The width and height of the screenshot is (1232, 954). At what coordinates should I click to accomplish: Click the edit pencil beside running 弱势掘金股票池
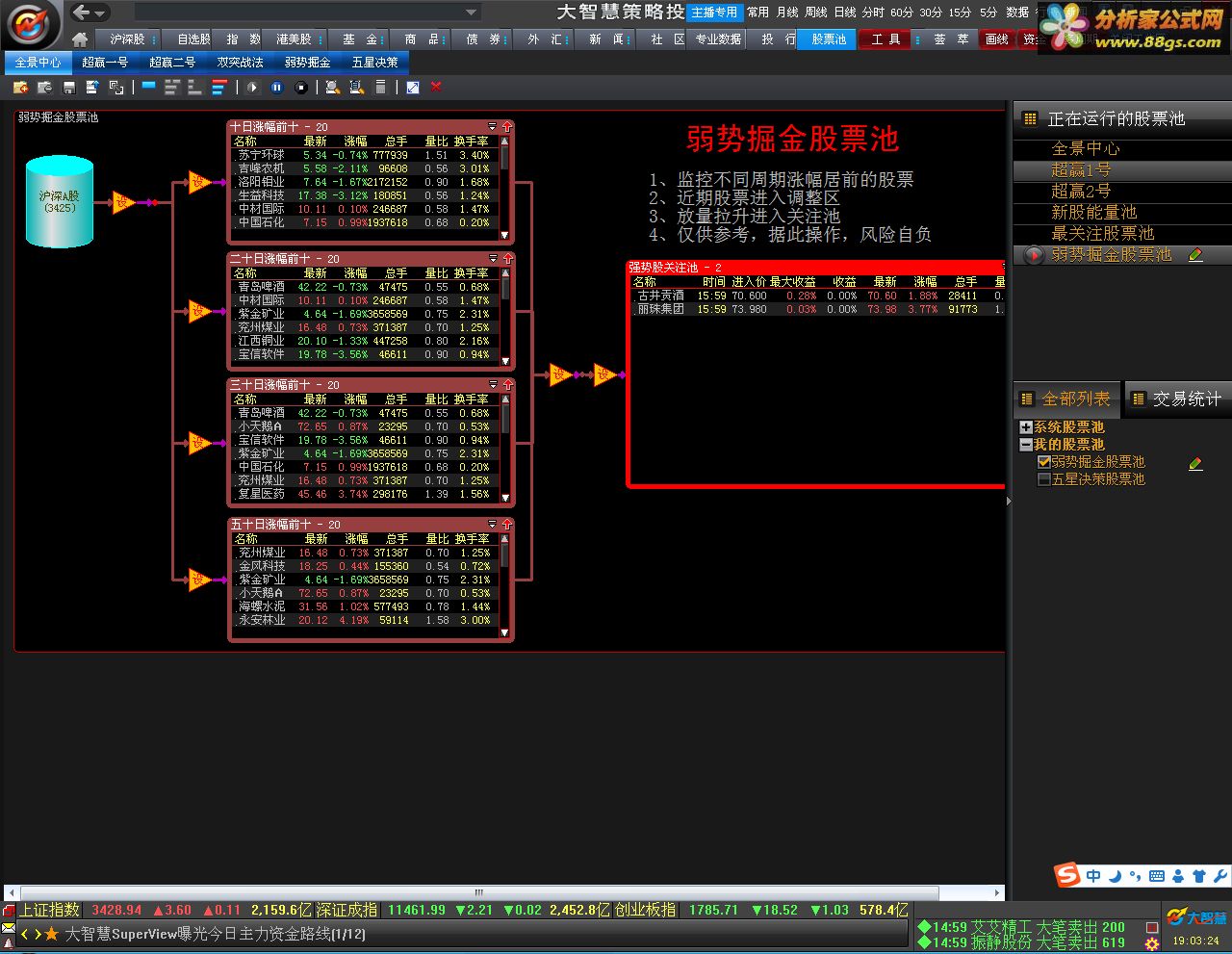point(1195,255)
